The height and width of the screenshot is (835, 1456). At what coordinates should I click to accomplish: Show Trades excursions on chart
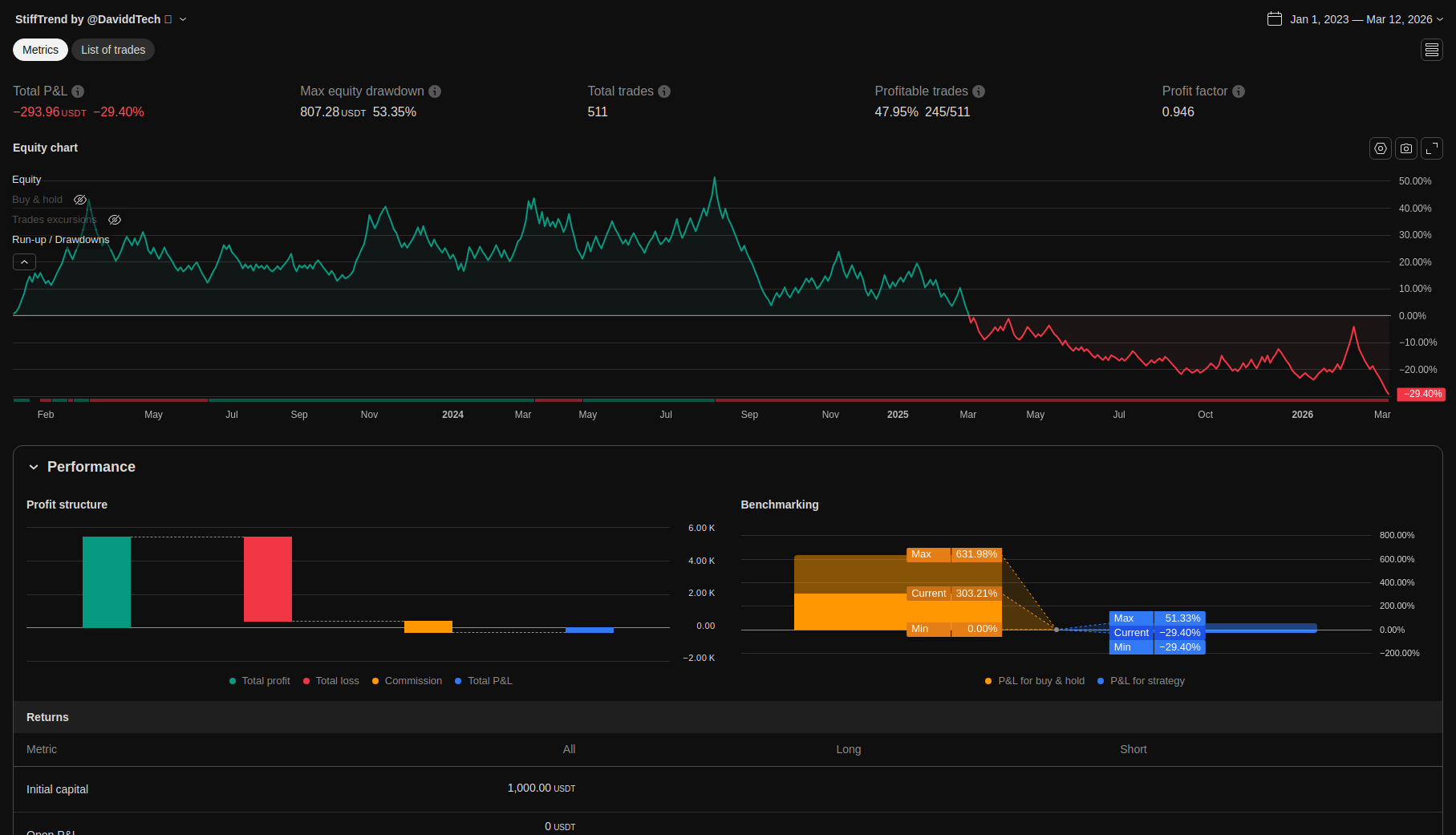coord(115,220)
